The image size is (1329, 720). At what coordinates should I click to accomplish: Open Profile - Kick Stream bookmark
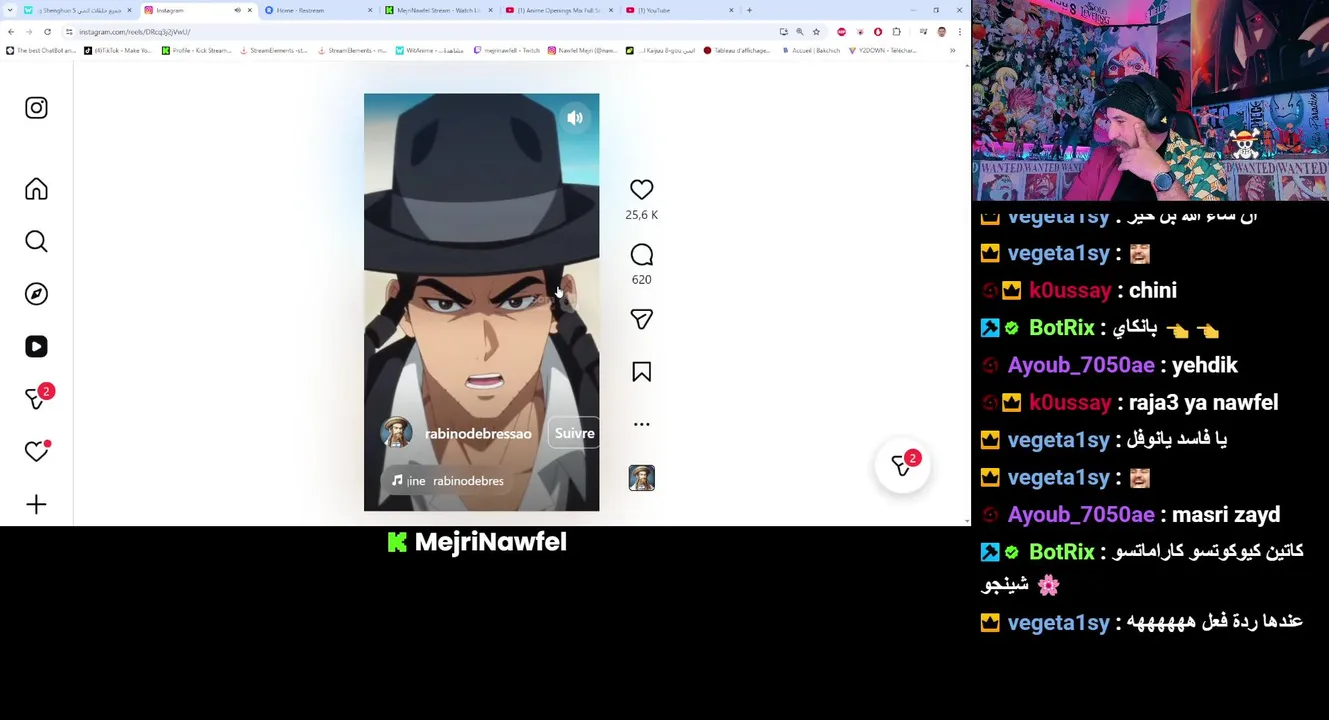pyautogui.click(x=196, y=50)
